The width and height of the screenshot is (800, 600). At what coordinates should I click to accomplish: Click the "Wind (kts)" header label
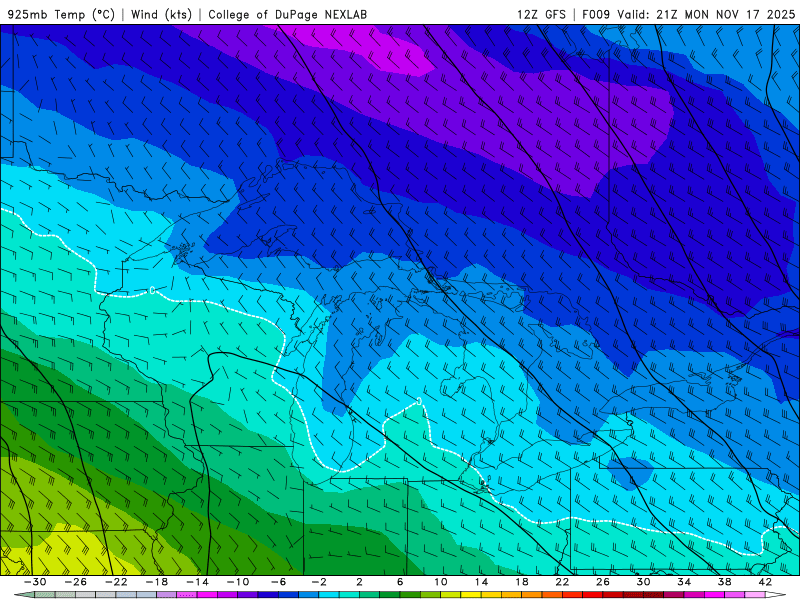161,14
